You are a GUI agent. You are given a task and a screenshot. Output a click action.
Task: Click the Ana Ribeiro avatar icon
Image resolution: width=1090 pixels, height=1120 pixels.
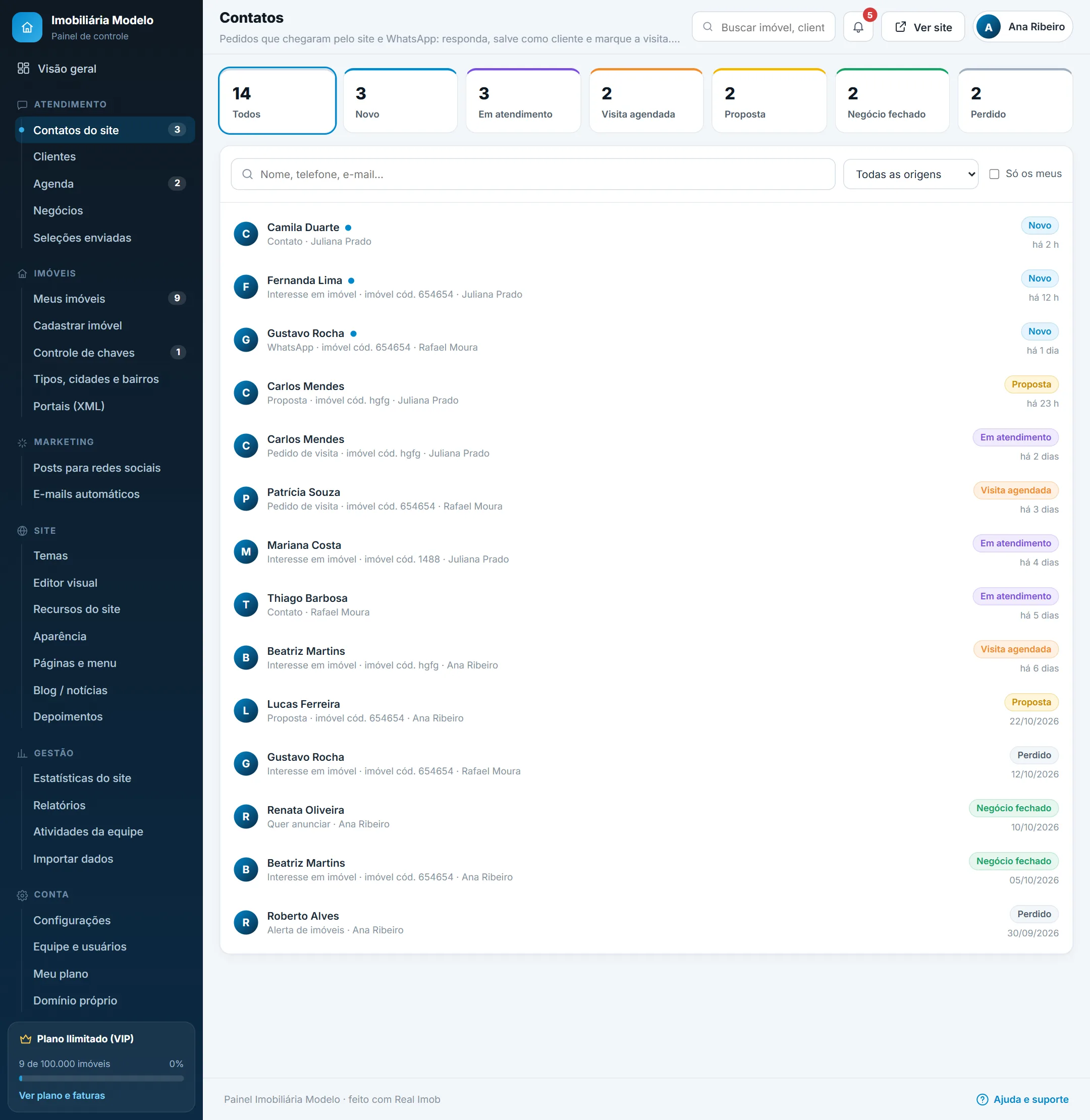(988, 27)
